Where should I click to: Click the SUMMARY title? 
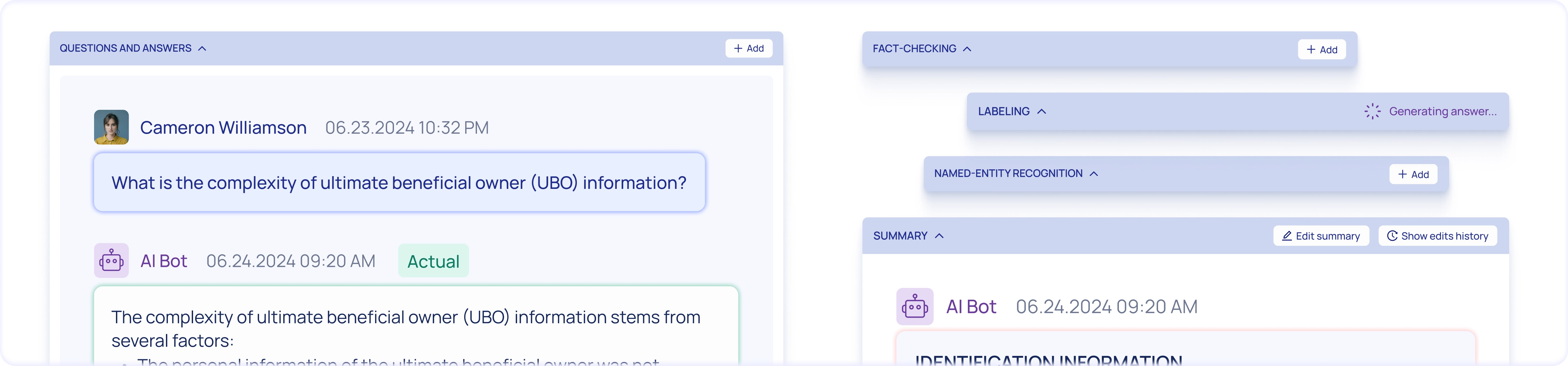click(900, 236)
